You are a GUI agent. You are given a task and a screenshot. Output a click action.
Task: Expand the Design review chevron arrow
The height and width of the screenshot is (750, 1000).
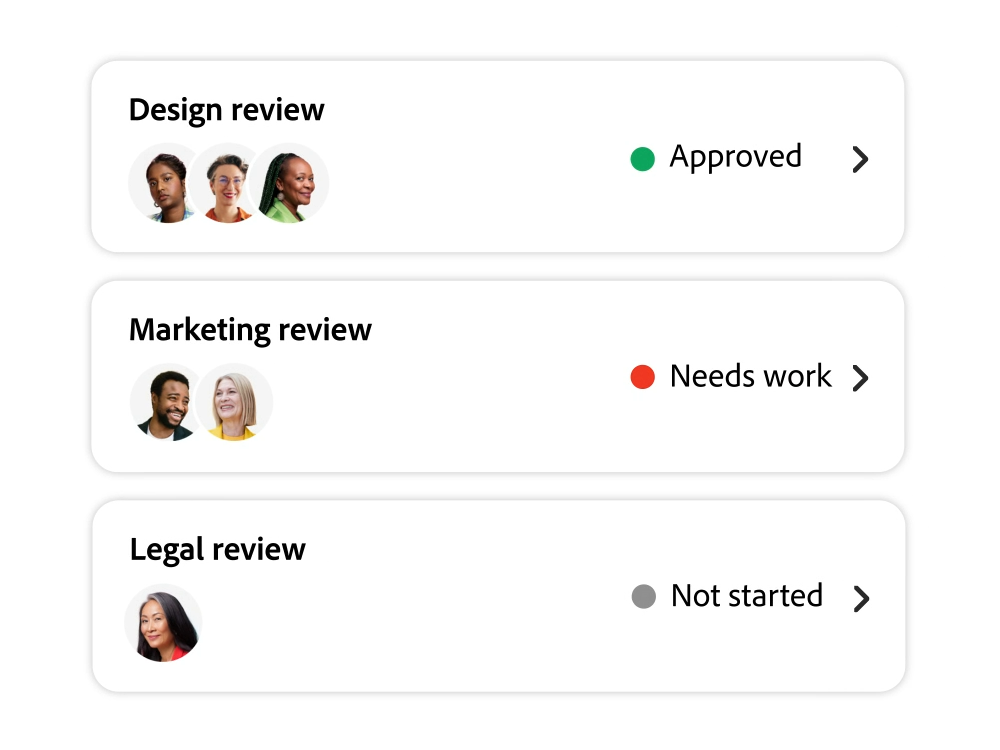pos(860,159)
